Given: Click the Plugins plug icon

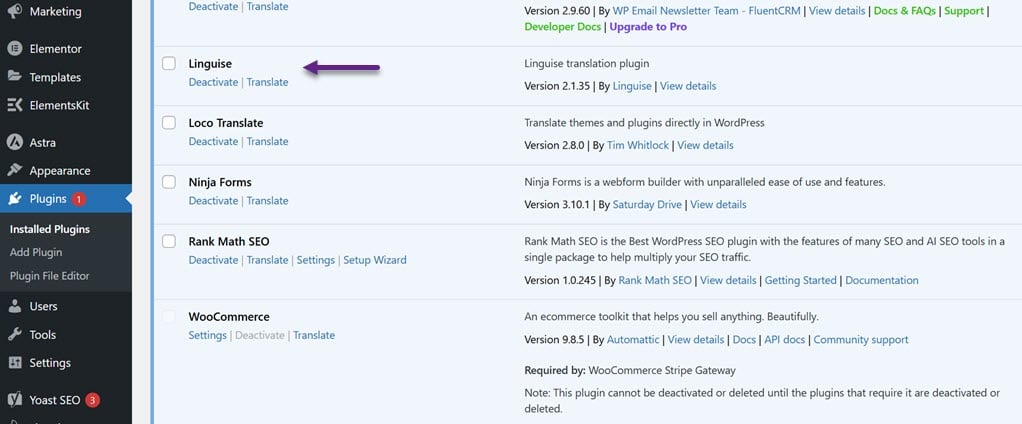Looking at the screenshot, I should click(14, 199).
